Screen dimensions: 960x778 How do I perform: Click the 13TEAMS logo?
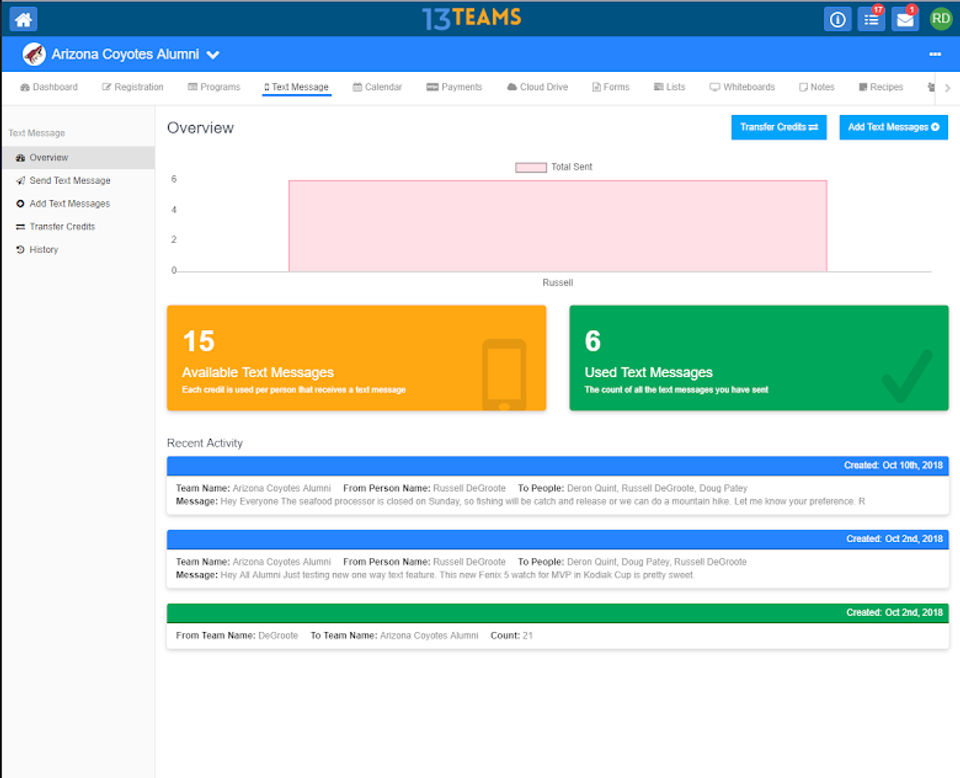471,18
